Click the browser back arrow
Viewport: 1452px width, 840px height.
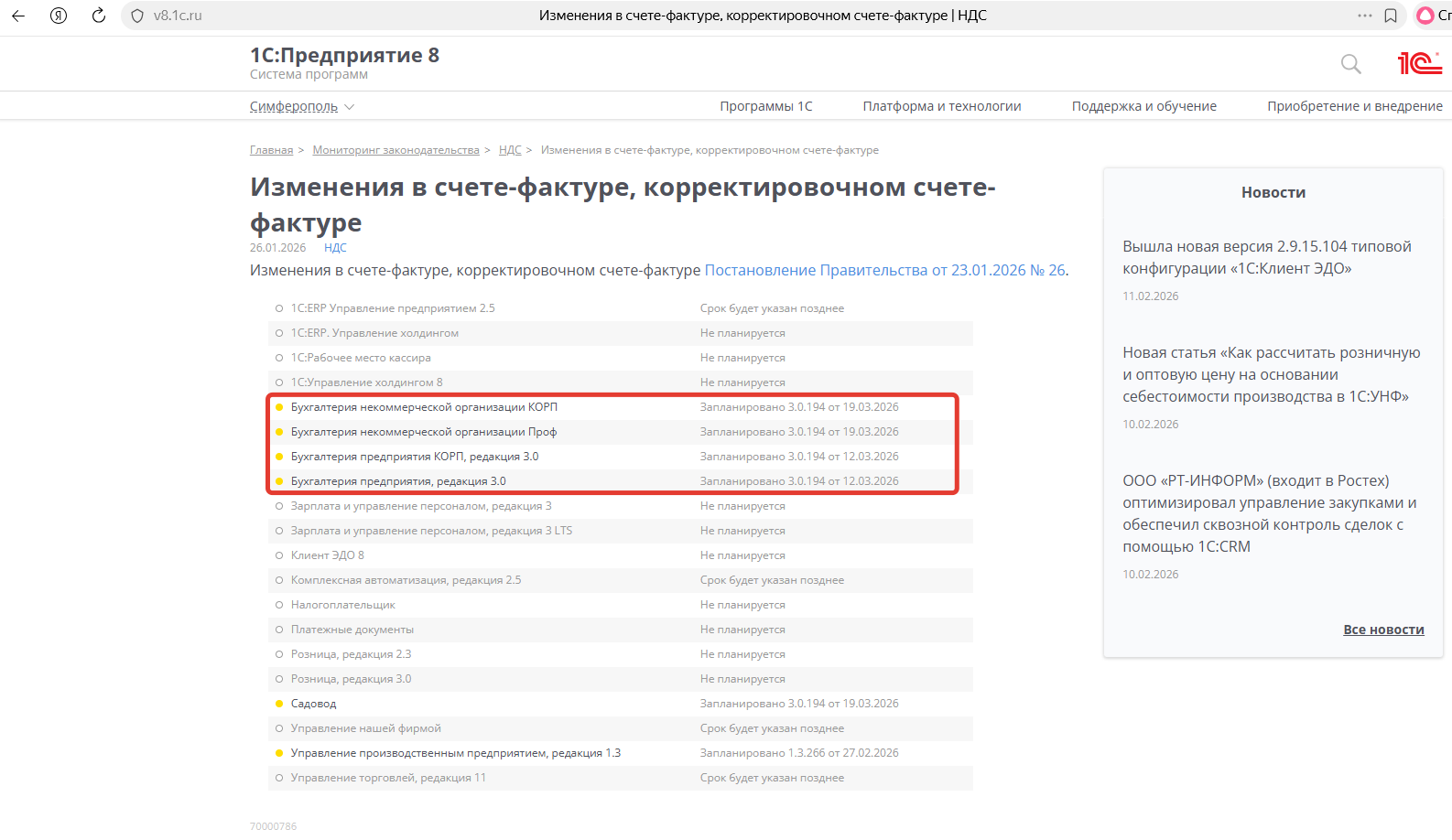coord(18,16)
